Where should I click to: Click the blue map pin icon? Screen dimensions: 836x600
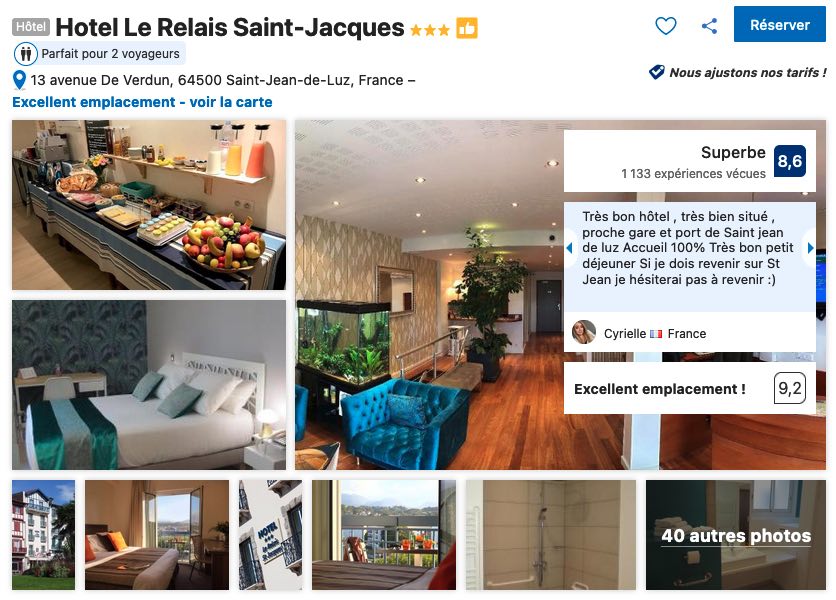tap(19, 81)
